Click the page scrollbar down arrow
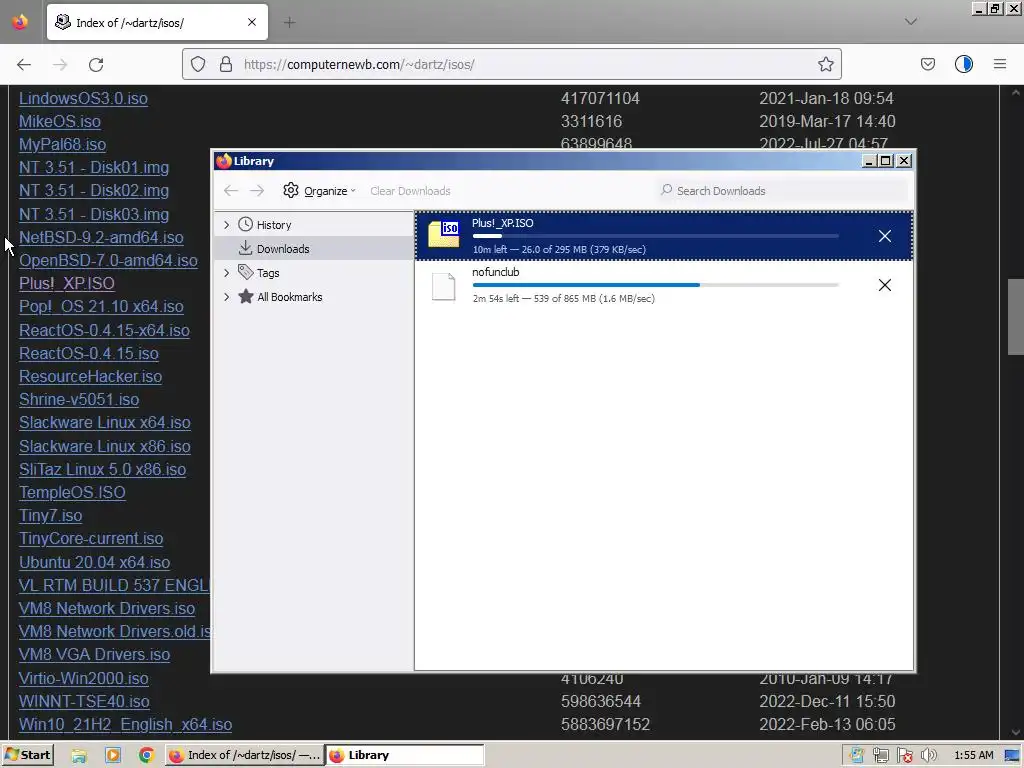This screenshot has height=768, width=1024. [1016, 732]
